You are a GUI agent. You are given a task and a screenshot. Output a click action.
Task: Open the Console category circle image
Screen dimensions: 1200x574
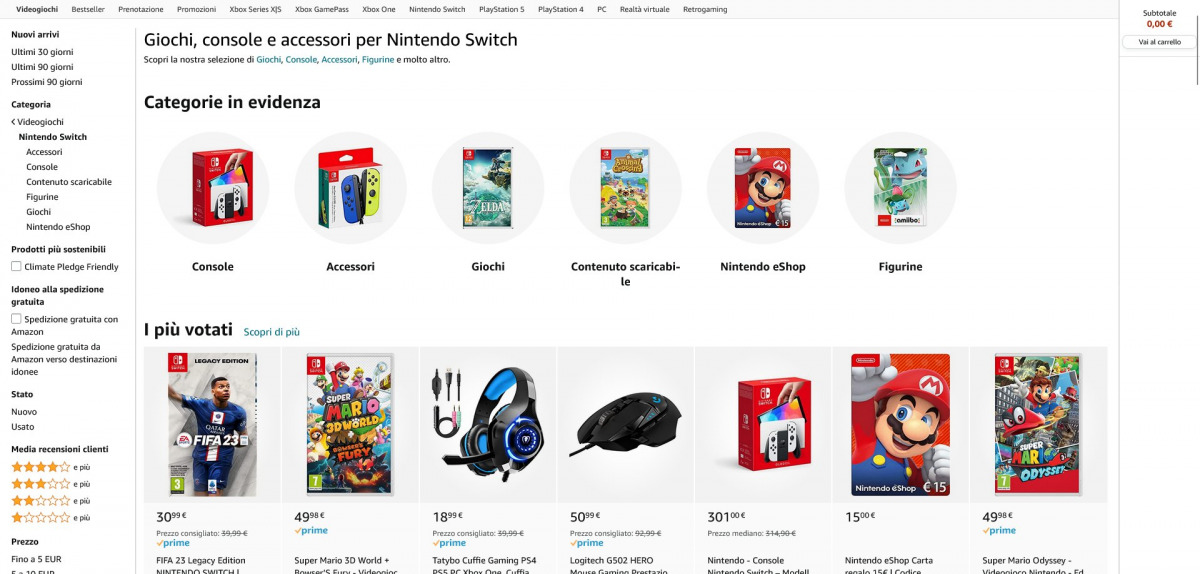click(x=212, y=188)
